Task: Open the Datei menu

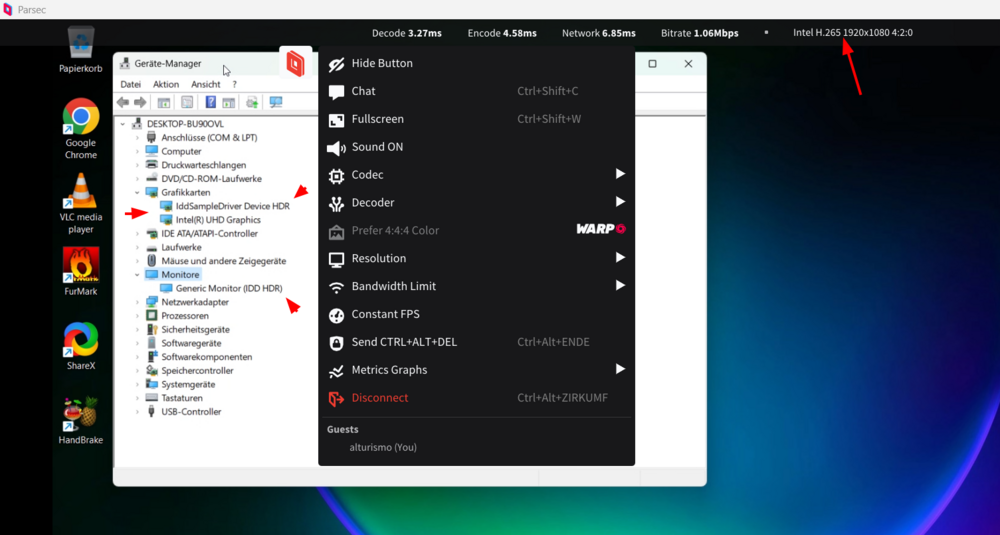Action: [x=131, y=84]
